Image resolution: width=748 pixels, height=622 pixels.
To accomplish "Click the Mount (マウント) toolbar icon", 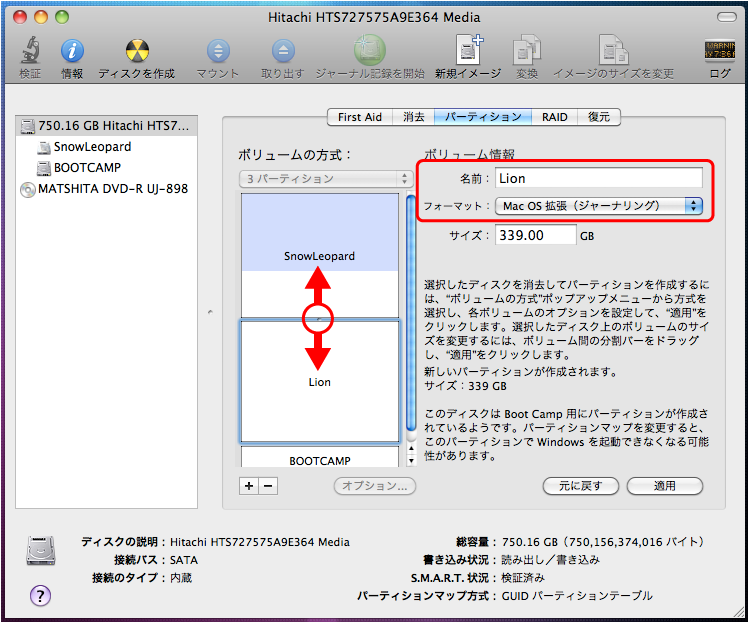I will [x=218, y=50].
